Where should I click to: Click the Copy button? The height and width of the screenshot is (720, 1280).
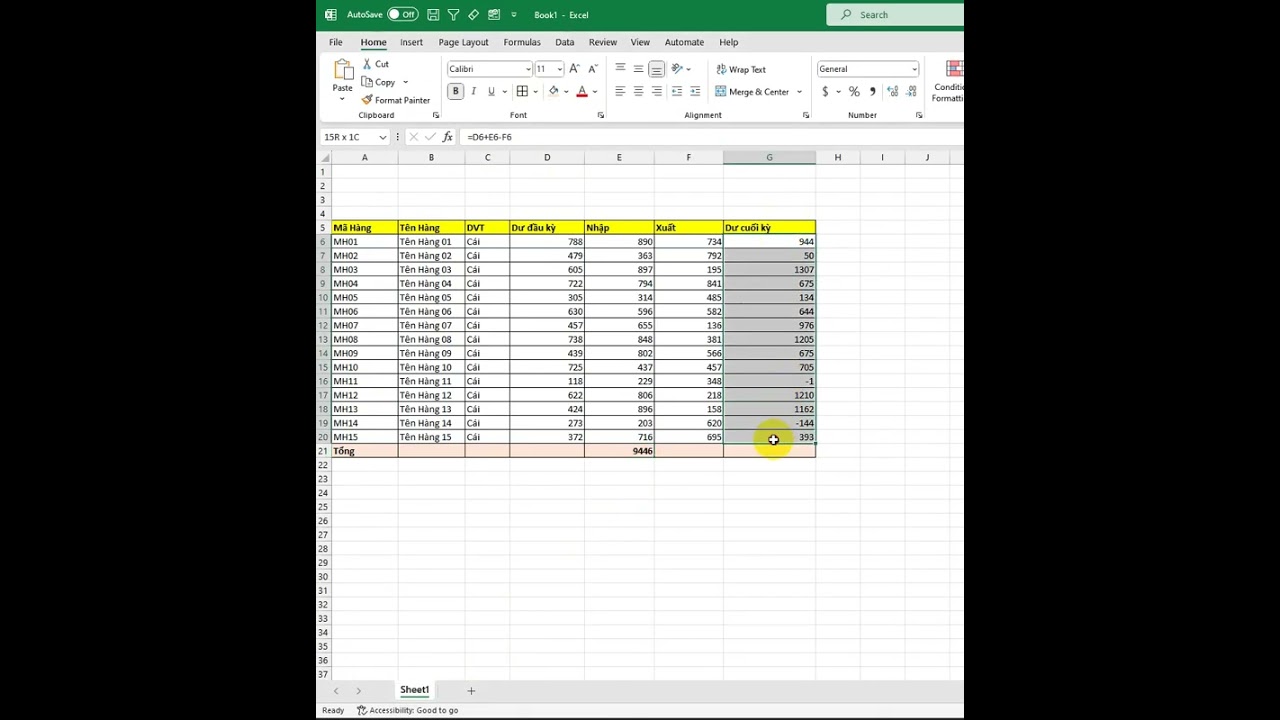(379, 82)
